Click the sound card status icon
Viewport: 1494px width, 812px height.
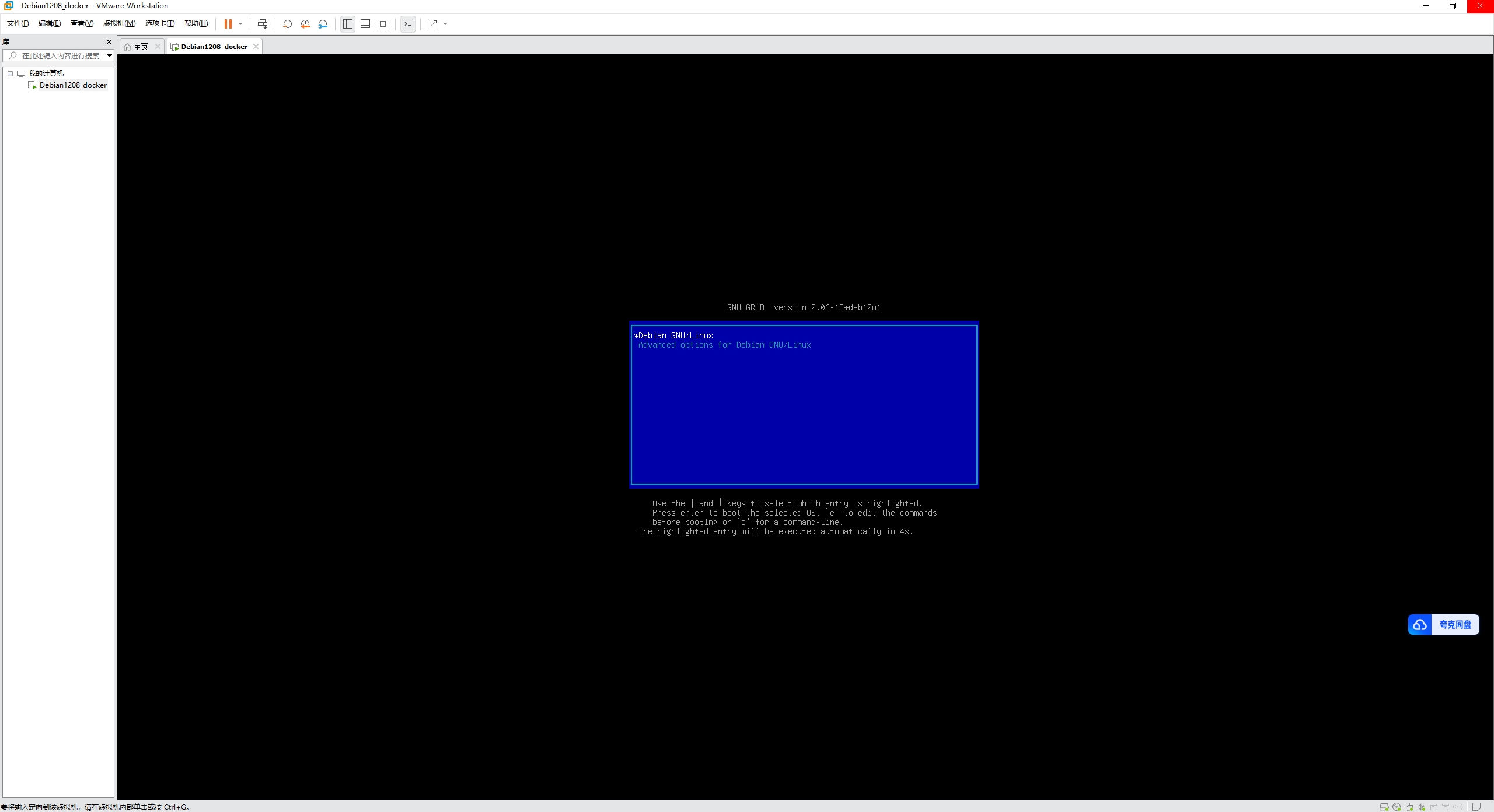(x=1421, y=807)
